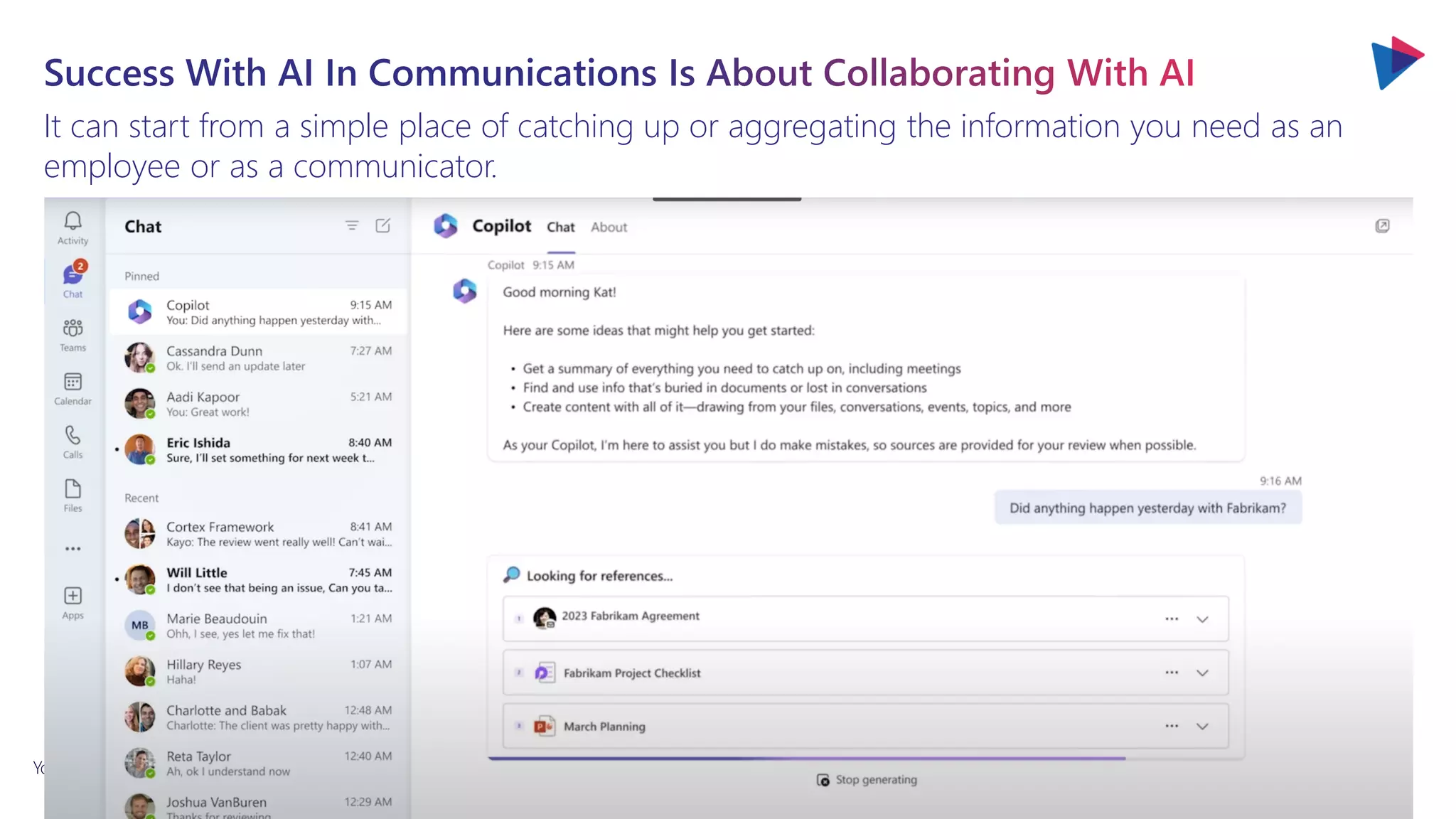This screenshot has width=1456, height=819.
Task: Open the Cortex Framework group chat
Action: 258,534
